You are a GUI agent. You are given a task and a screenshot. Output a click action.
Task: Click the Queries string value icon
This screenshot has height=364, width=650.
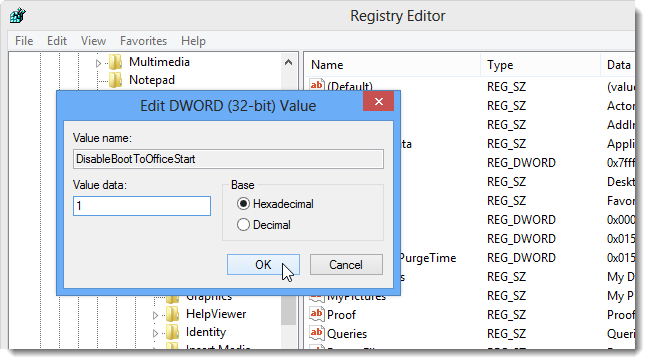(x=317, y=333)
